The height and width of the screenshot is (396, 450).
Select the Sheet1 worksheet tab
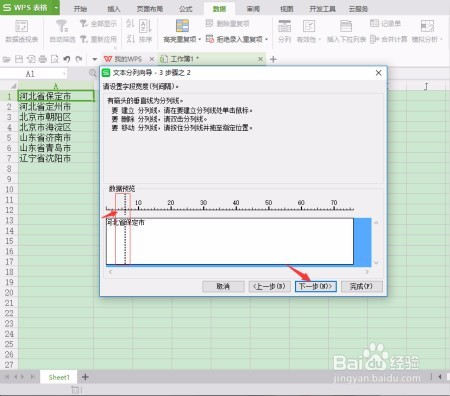click(59, 377)
